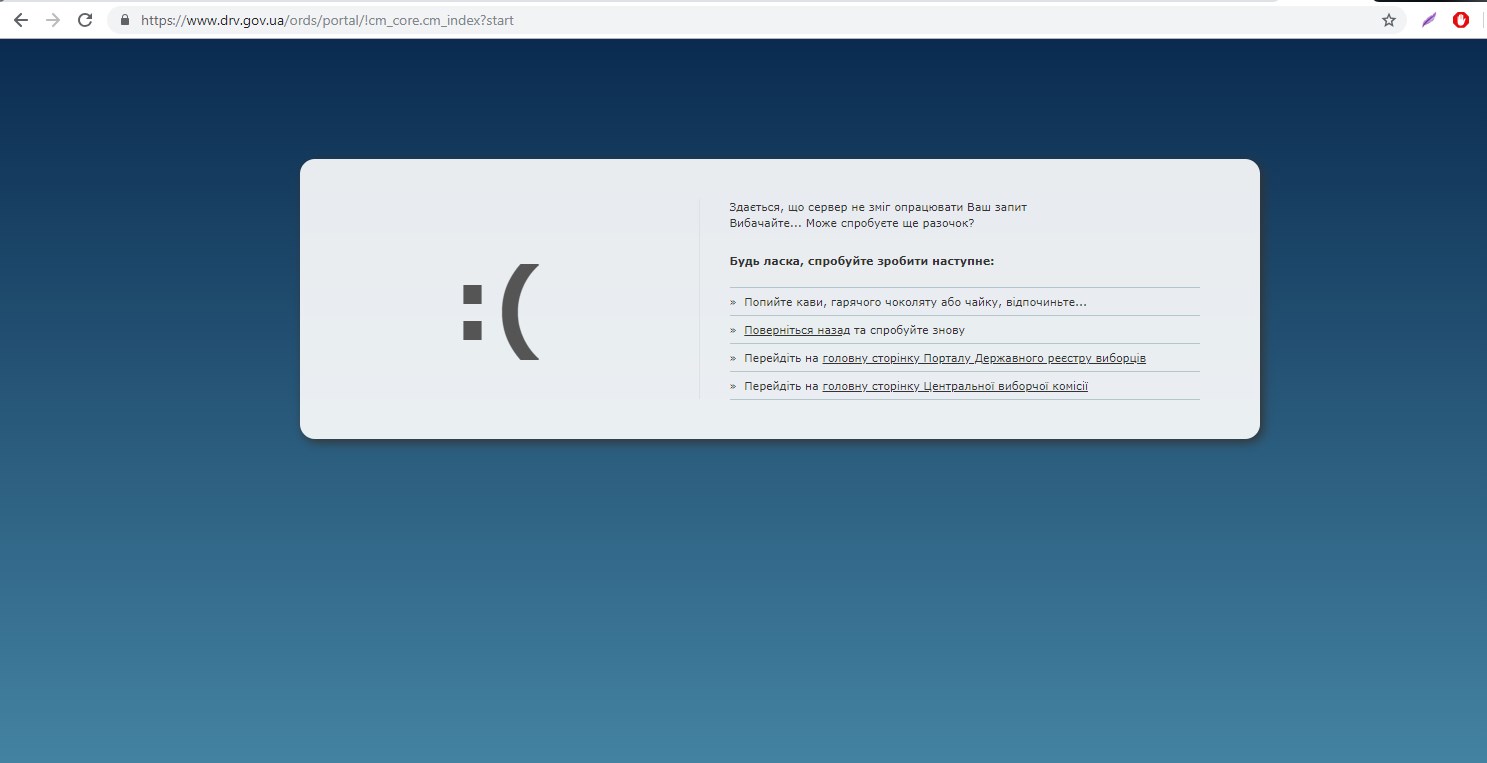Open the red stop-hand adblock extension
Image resolution: width=1487 pixels, height=763 pixels.
click(x=1460, y=20)
